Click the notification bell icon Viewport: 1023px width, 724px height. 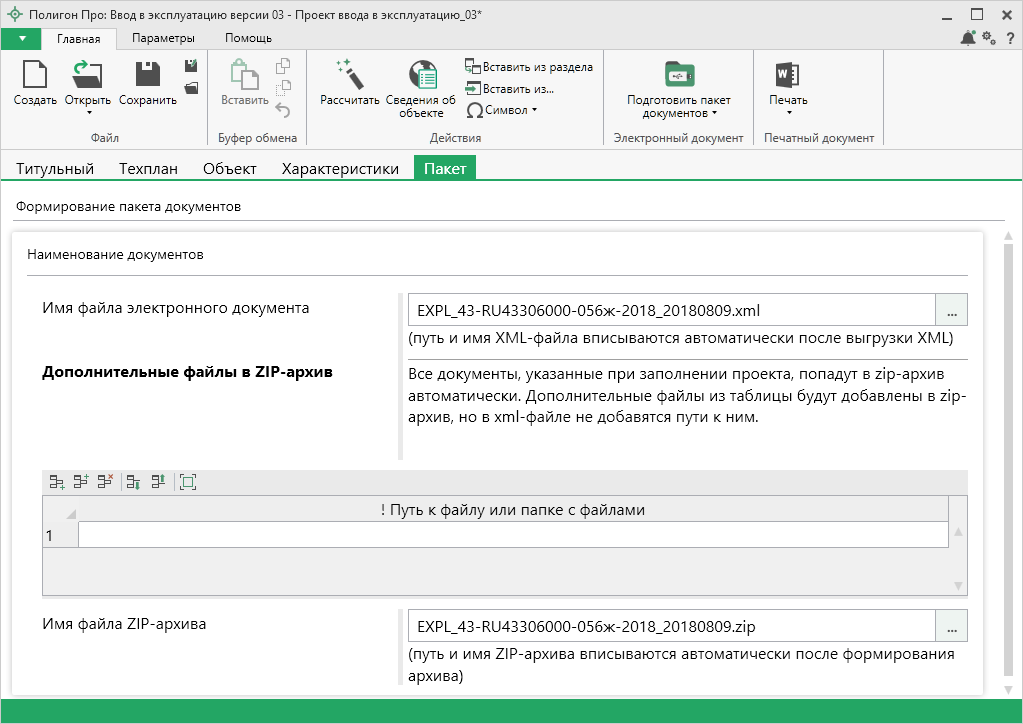(967, 38)
